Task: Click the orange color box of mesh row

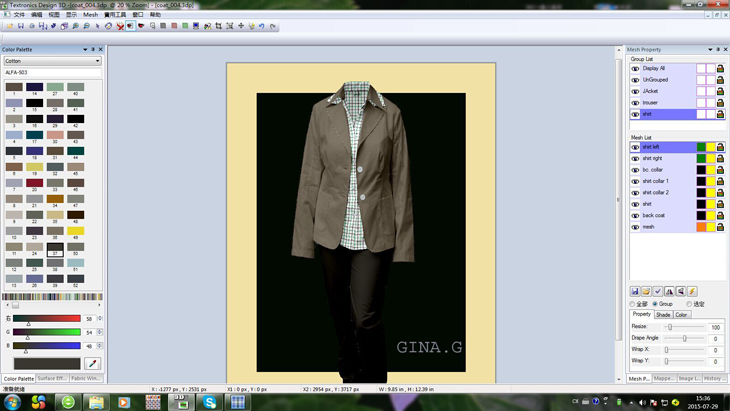Action: 701,227
